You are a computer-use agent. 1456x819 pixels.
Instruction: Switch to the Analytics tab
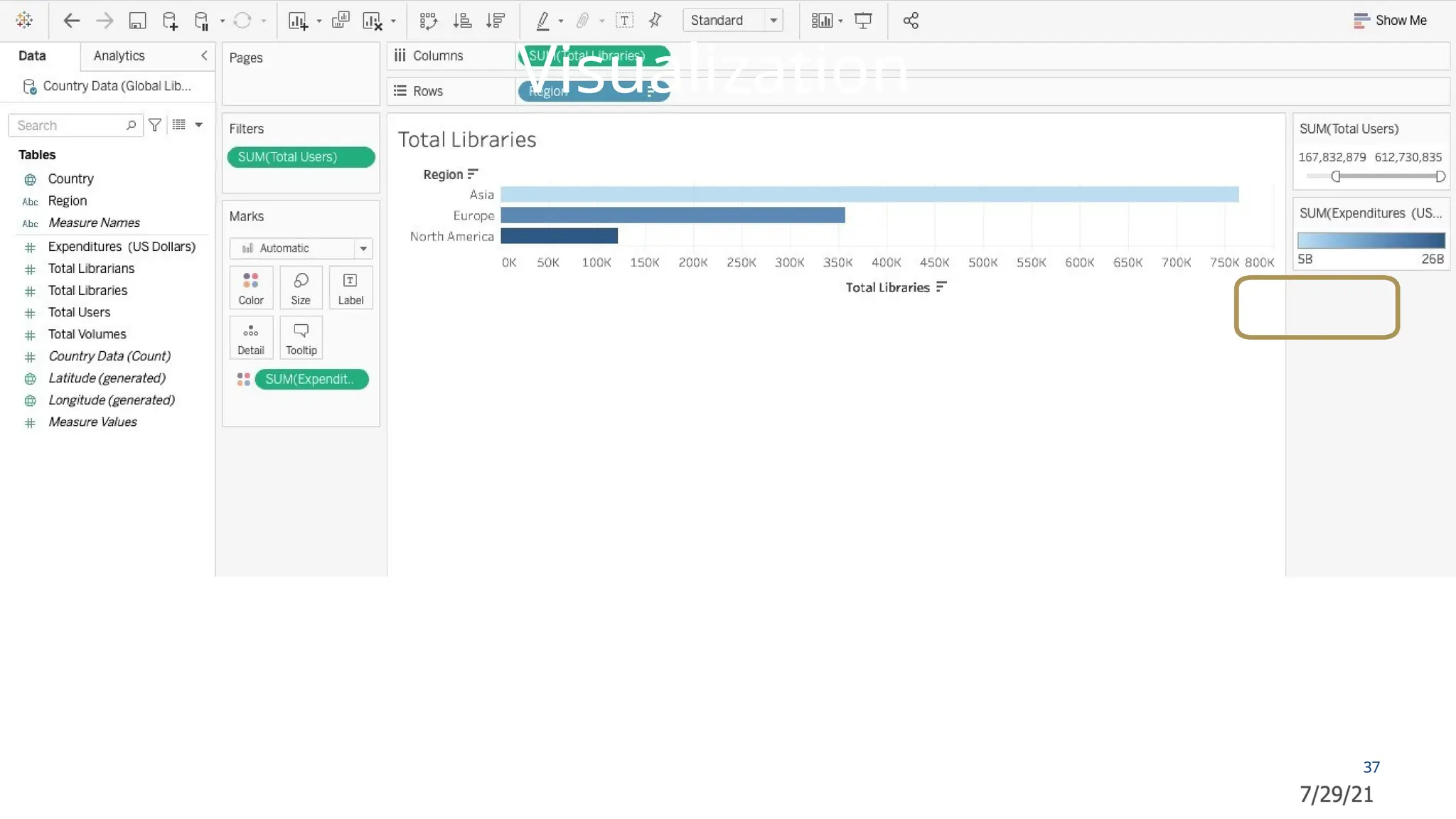[x=119, y=55]
